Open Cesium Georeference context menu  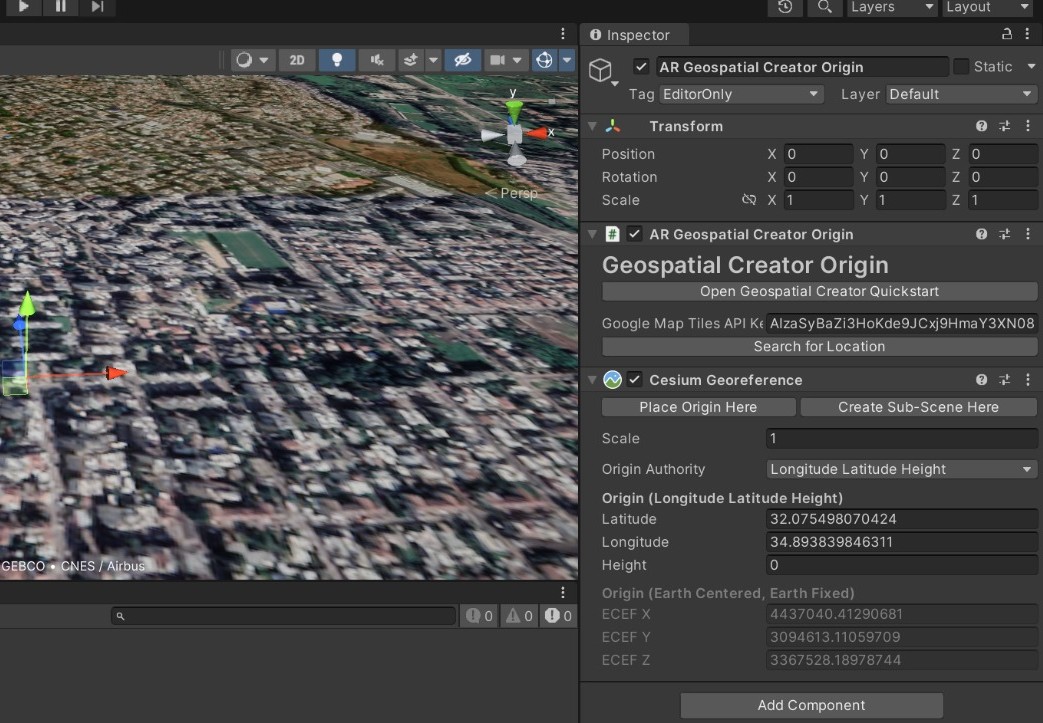[1028, 380]
